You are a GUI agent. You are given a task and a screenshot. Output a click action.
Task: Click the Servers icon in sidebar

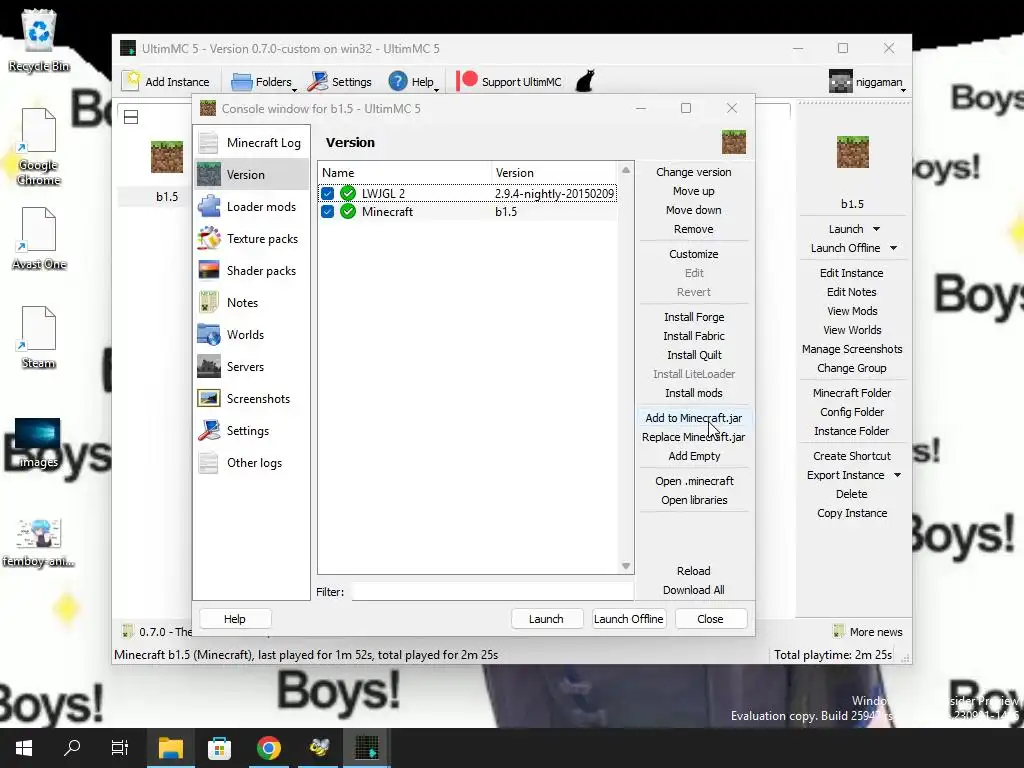[209, 366]
